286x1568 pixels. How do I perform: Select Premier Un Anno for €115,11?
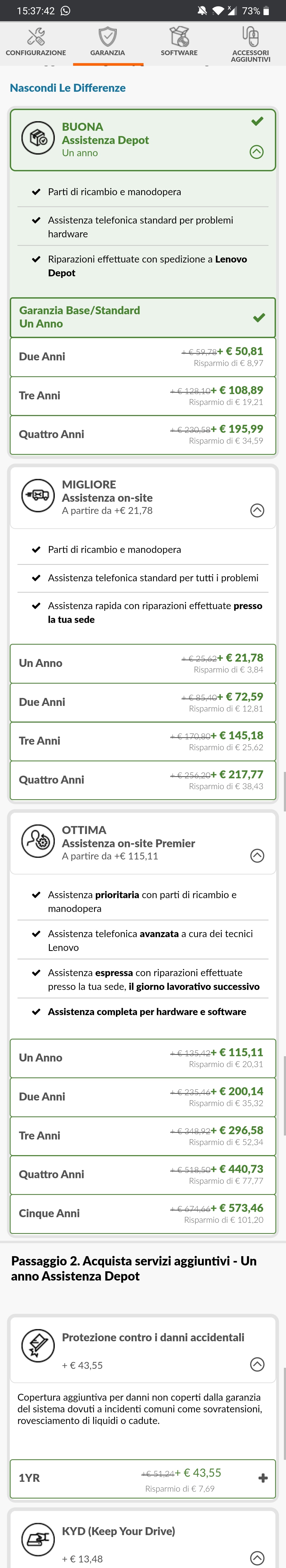143,1057
